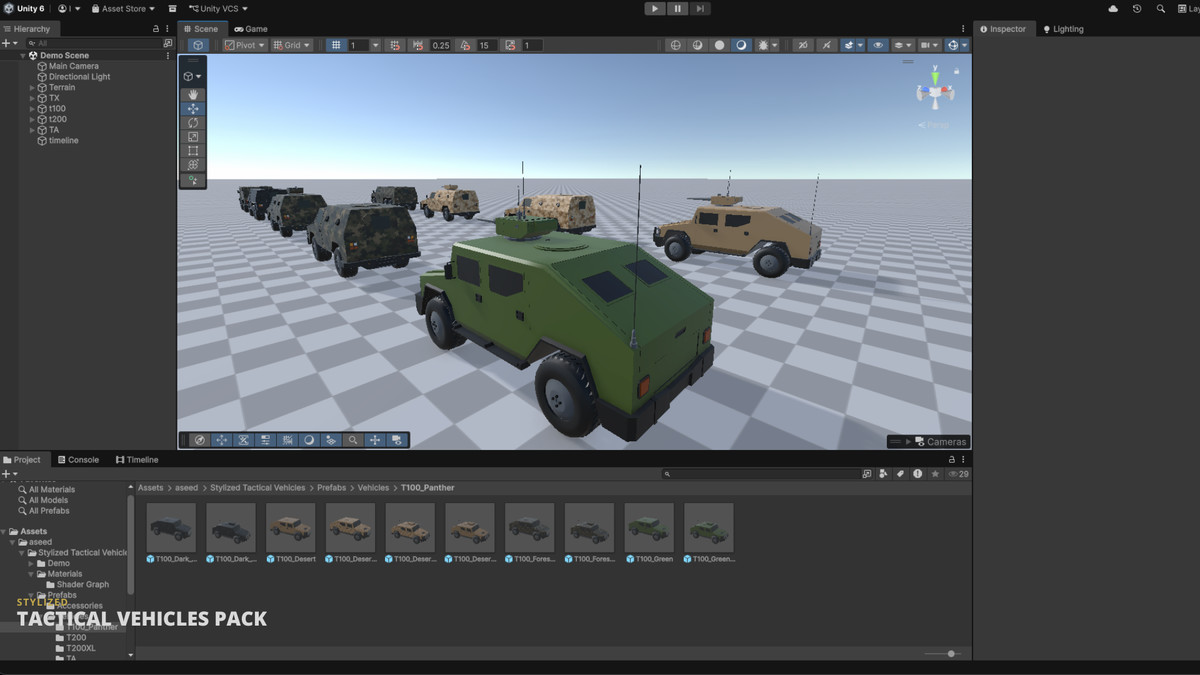This screenshot has height=675, width=1200.
Task: Open Pivot handle position dropdown
Action: tap(245, 45)
